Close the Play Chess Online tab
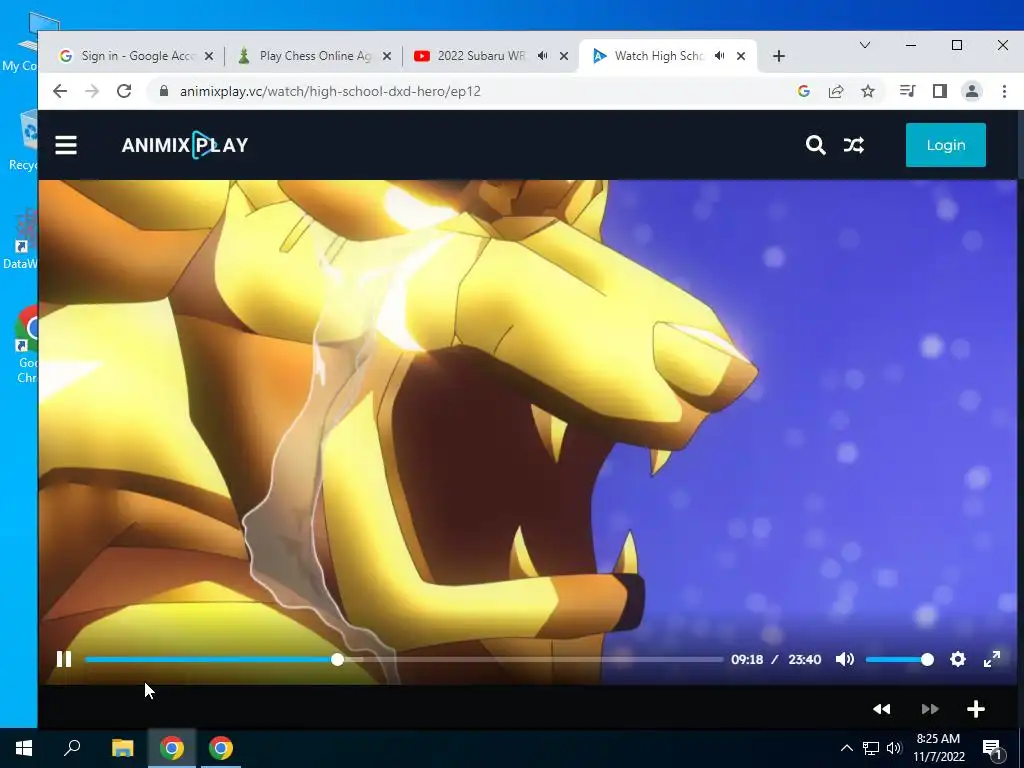The width and height of the screenshot is (1024, 768). pyautogui.click(x=387, y=56)
